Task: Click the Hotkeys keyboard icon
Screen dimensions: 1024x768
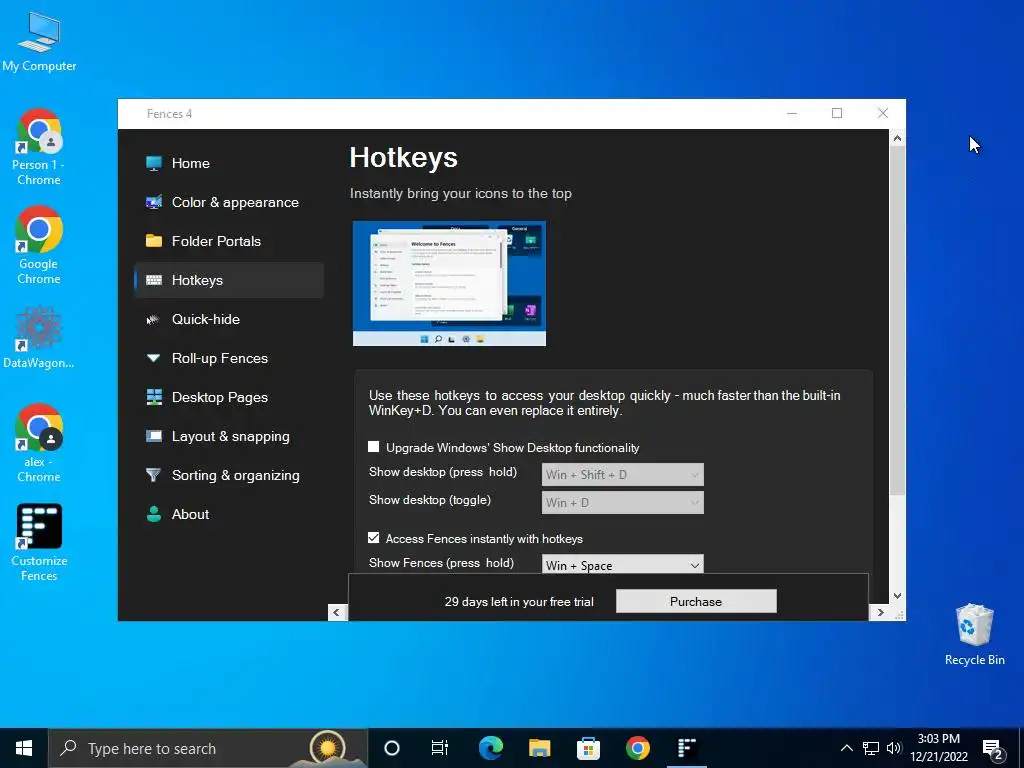Action: point(153,280)
